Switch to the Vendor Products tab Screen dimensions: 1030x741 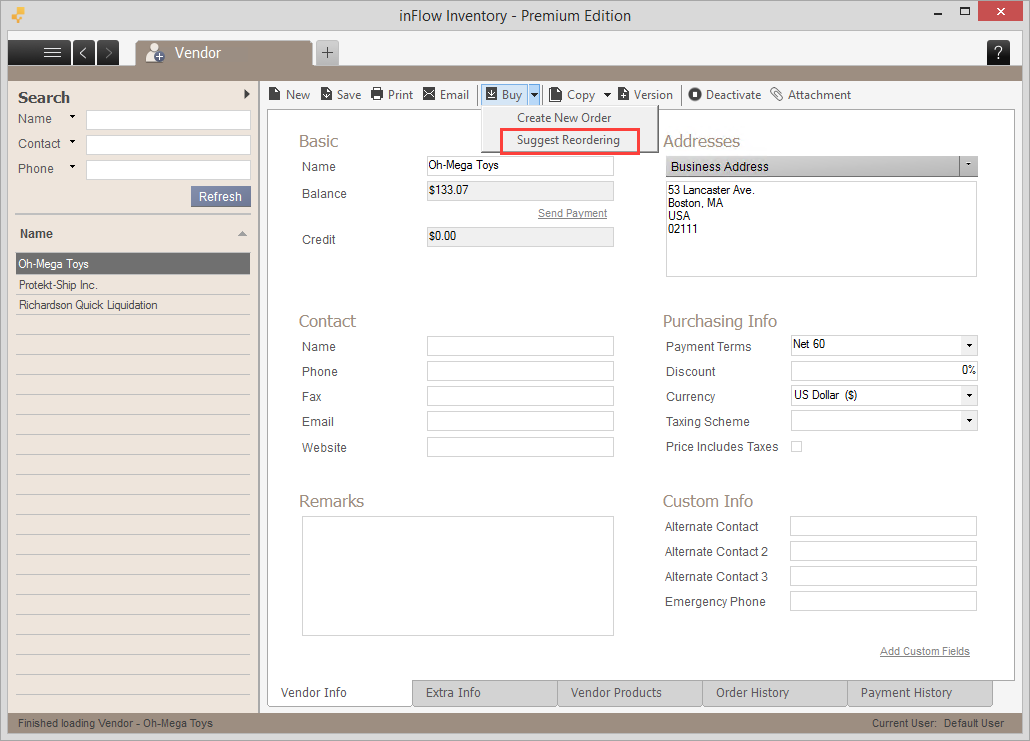coord(630,693)
